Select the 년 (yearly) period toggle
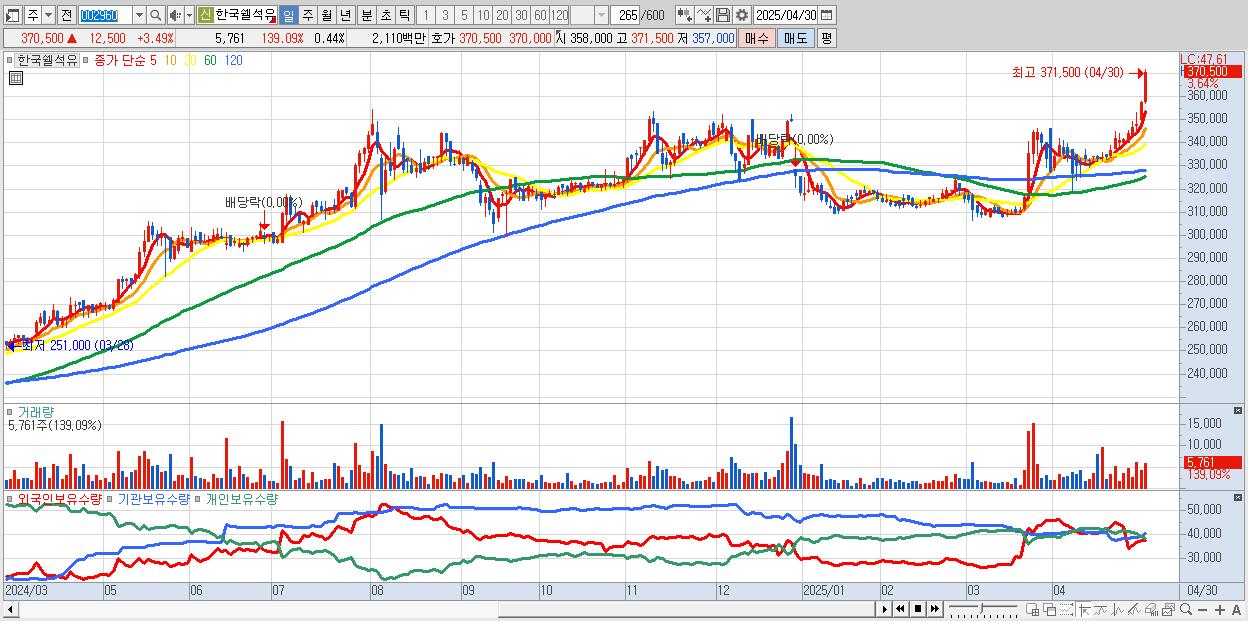The height and width of the screenshot is (621, 1248). click(x=345, y=15)
